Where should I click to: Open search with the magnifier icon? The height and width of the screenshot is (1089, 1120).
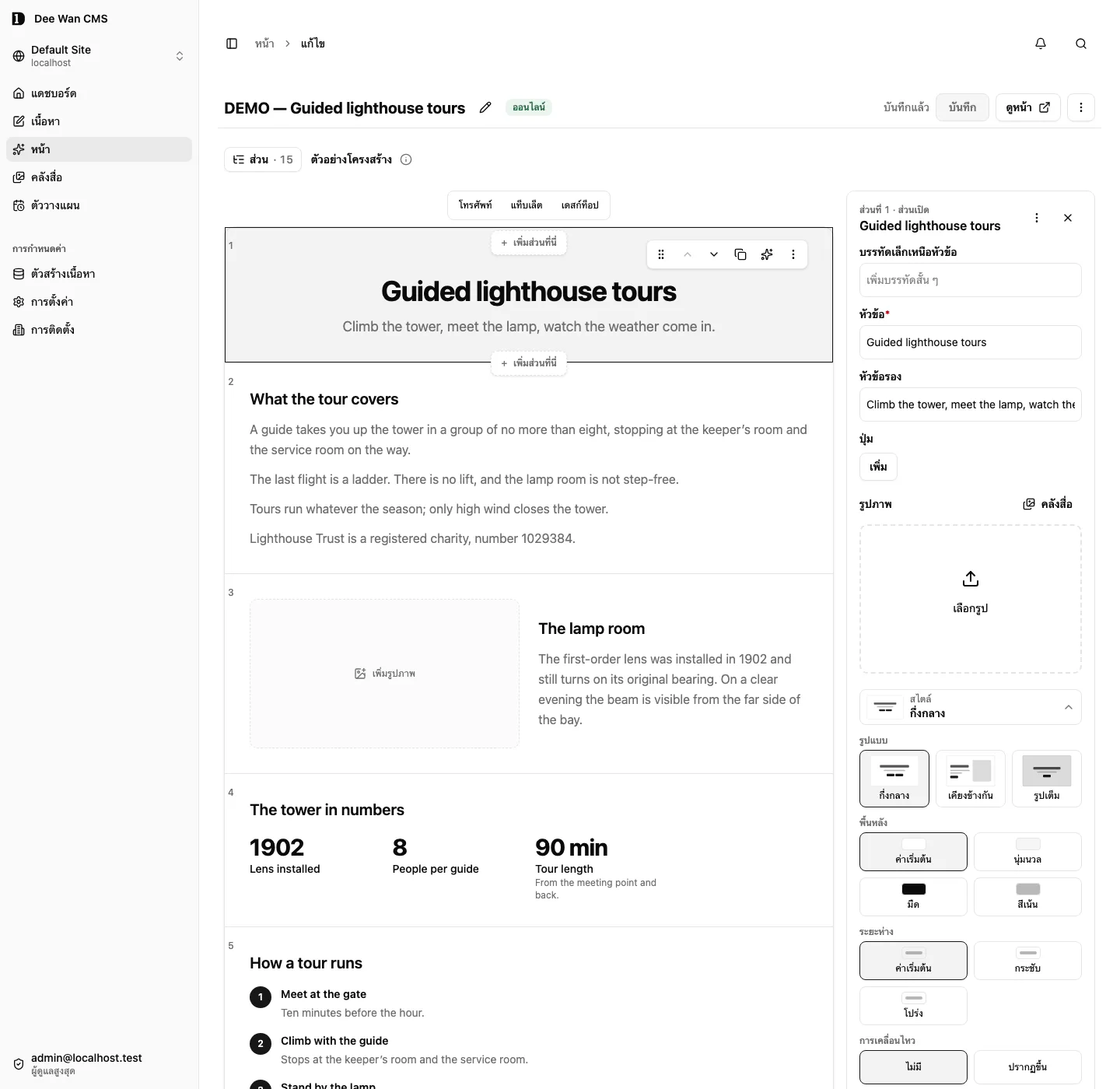point(1081,44)
